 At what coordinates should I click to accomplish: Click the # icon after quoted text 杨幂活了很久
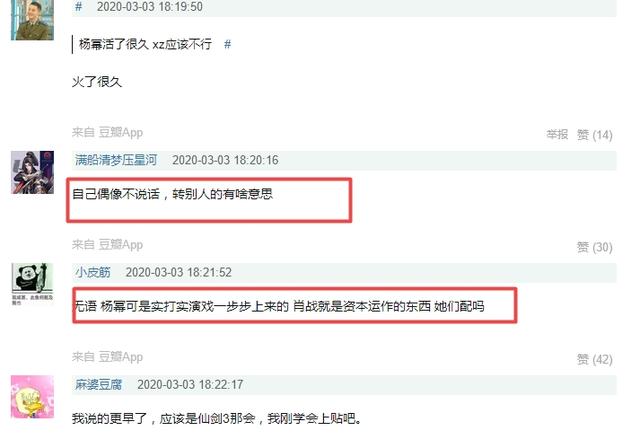[228, 44]
